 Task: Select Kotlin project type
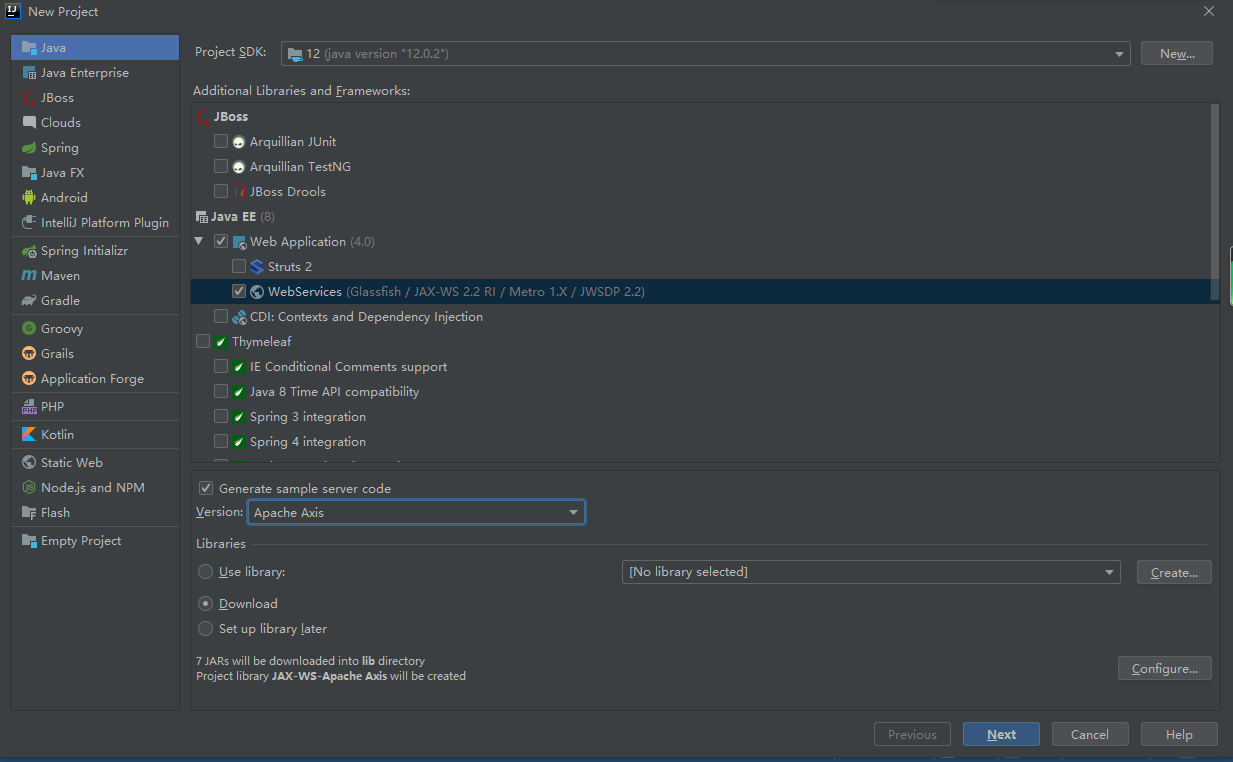click(95, 434)
